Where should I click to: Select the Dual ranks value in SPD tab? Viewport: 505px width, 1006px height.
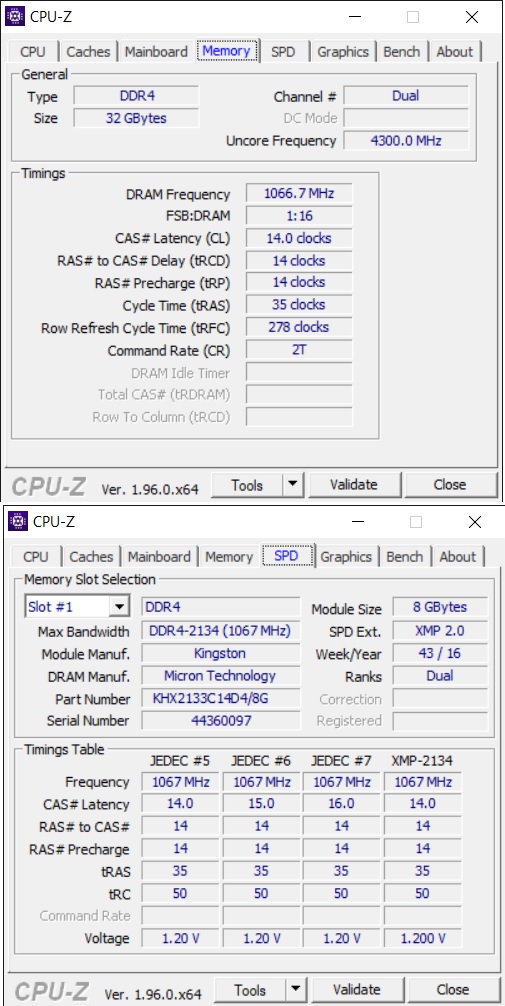pyautogui.click(x=440, y=676)
